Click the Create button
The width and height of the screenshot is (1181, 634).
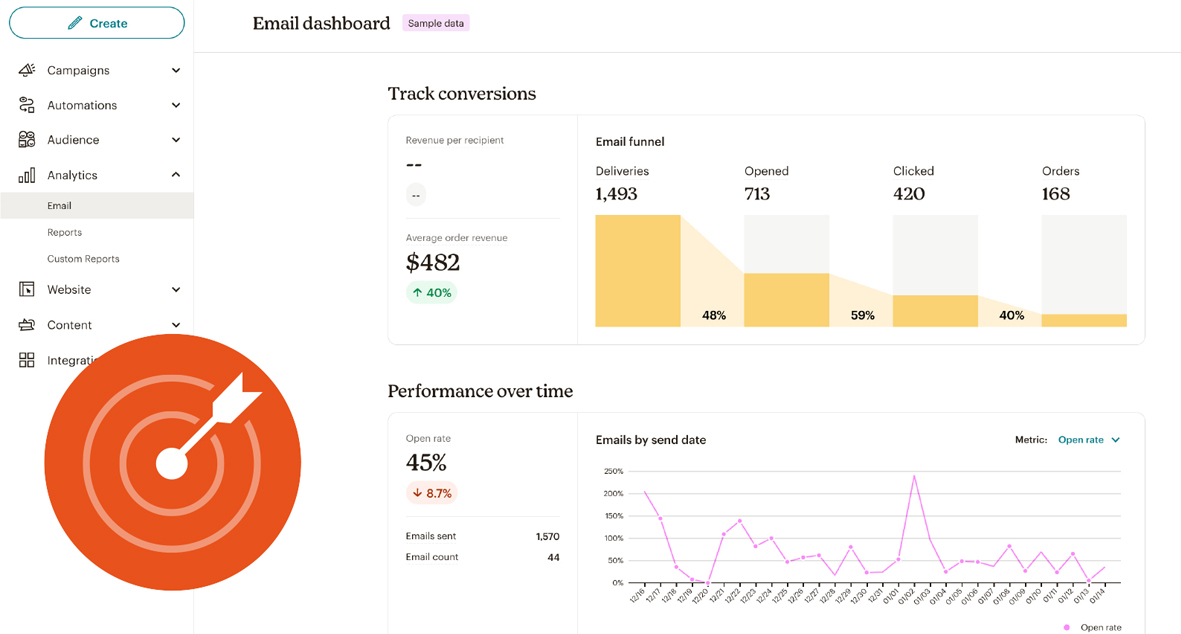(96, 23)
